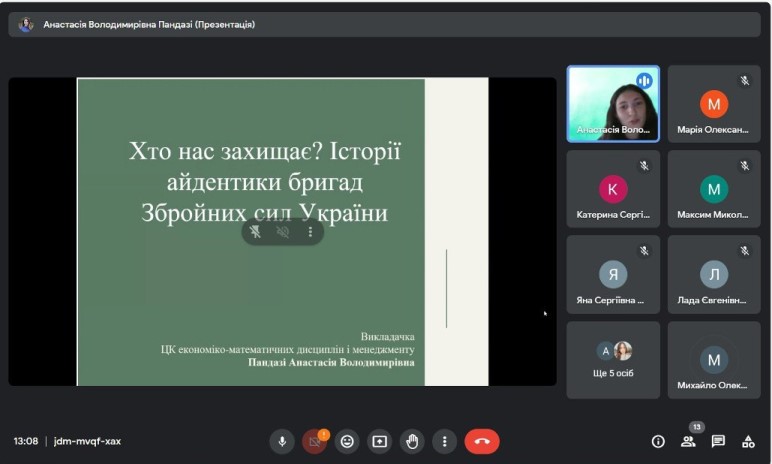Click the present screen icon
The image size is (772, 464).
(x=380, y=441)
